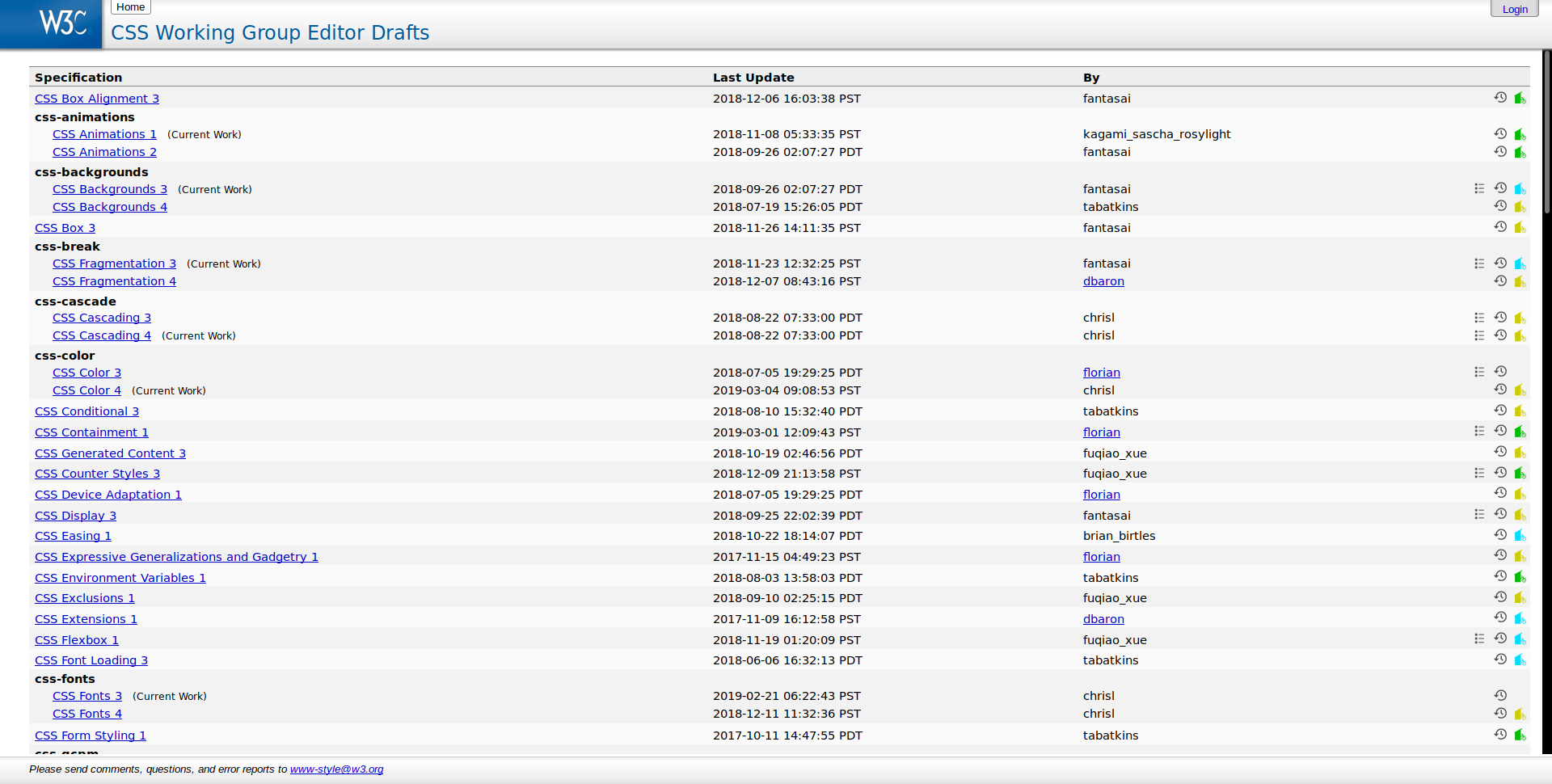Click the css-cascade group heading
The width and height of the screenshot is (1552, 784).
(75, 301)
